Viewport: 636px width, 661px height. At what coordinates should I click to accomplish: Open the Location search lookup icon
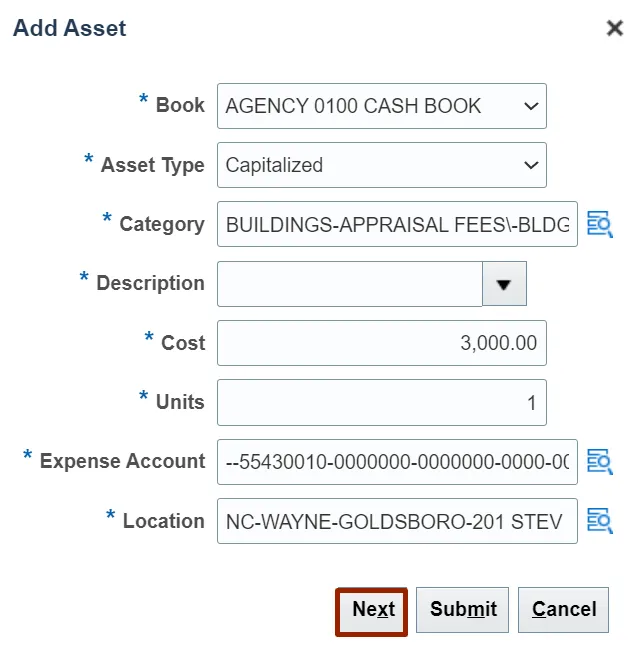tap(599, 521)
